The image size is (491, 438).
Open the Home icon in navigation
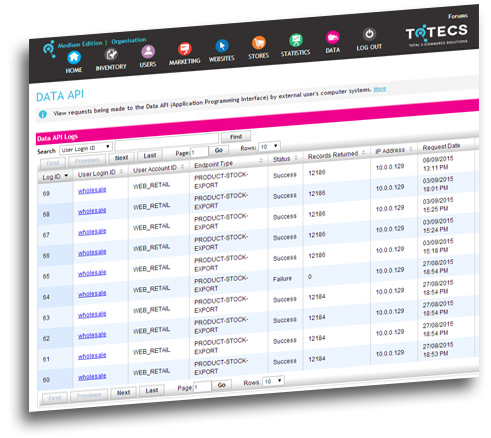[74, 58]
